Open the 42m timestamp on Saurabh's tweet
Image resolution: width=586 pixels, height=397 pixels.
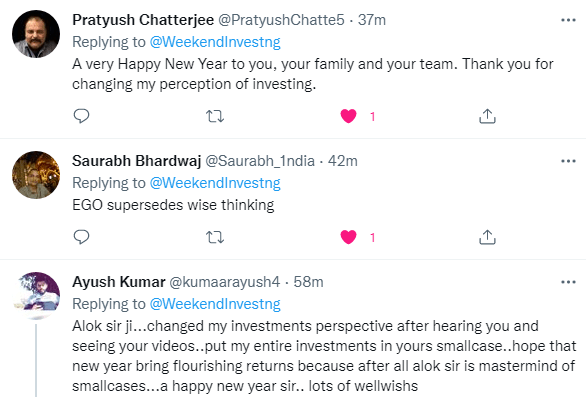(343, 161)
